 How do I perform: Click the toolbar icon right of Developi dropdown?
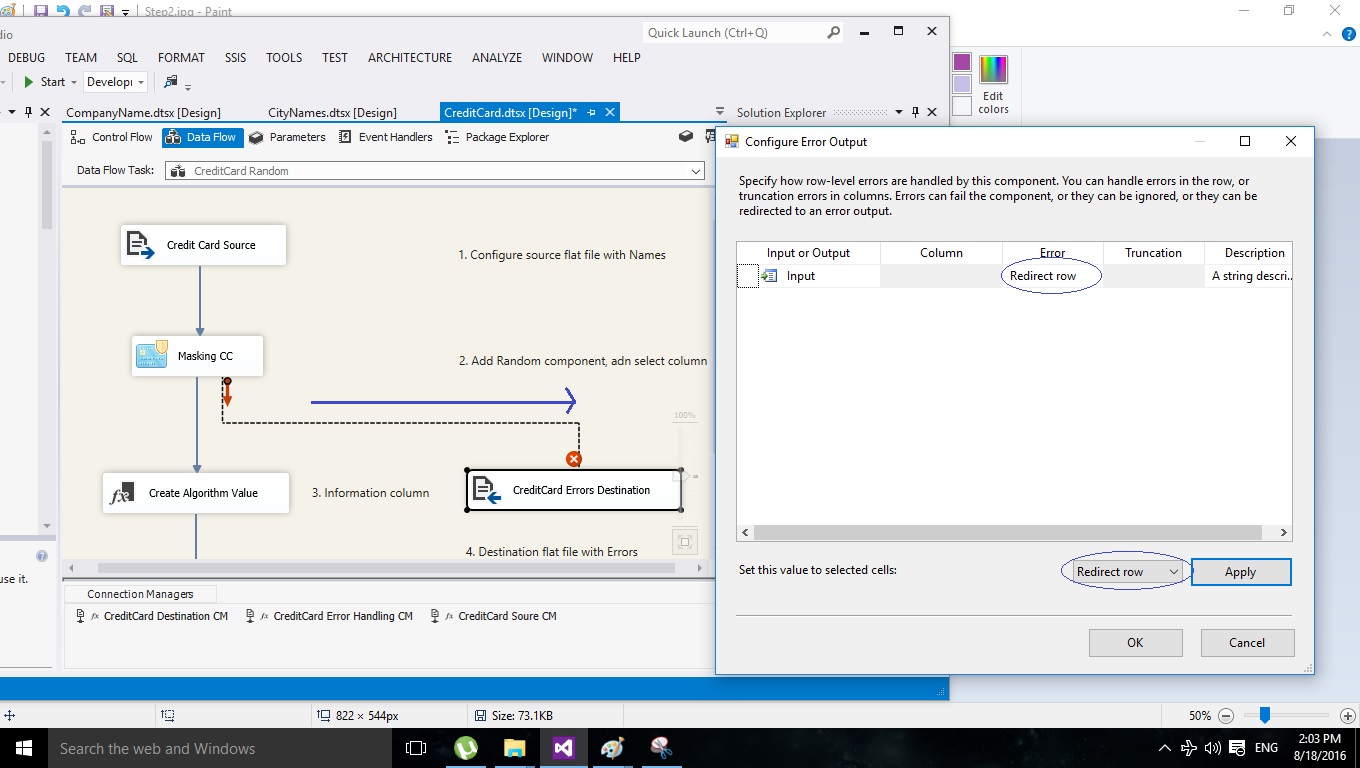pos(170,82)
